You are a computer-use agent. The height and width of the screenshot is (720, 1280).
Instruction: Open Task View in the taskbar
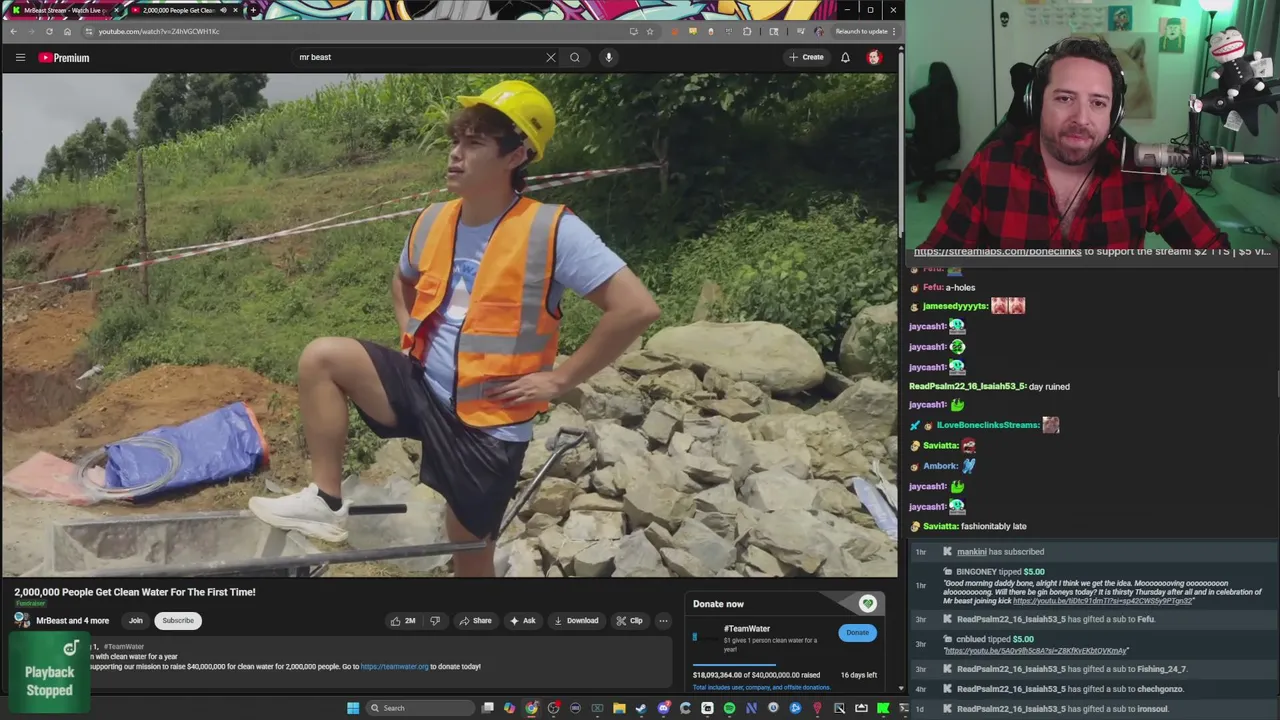(x=487, y=708)
